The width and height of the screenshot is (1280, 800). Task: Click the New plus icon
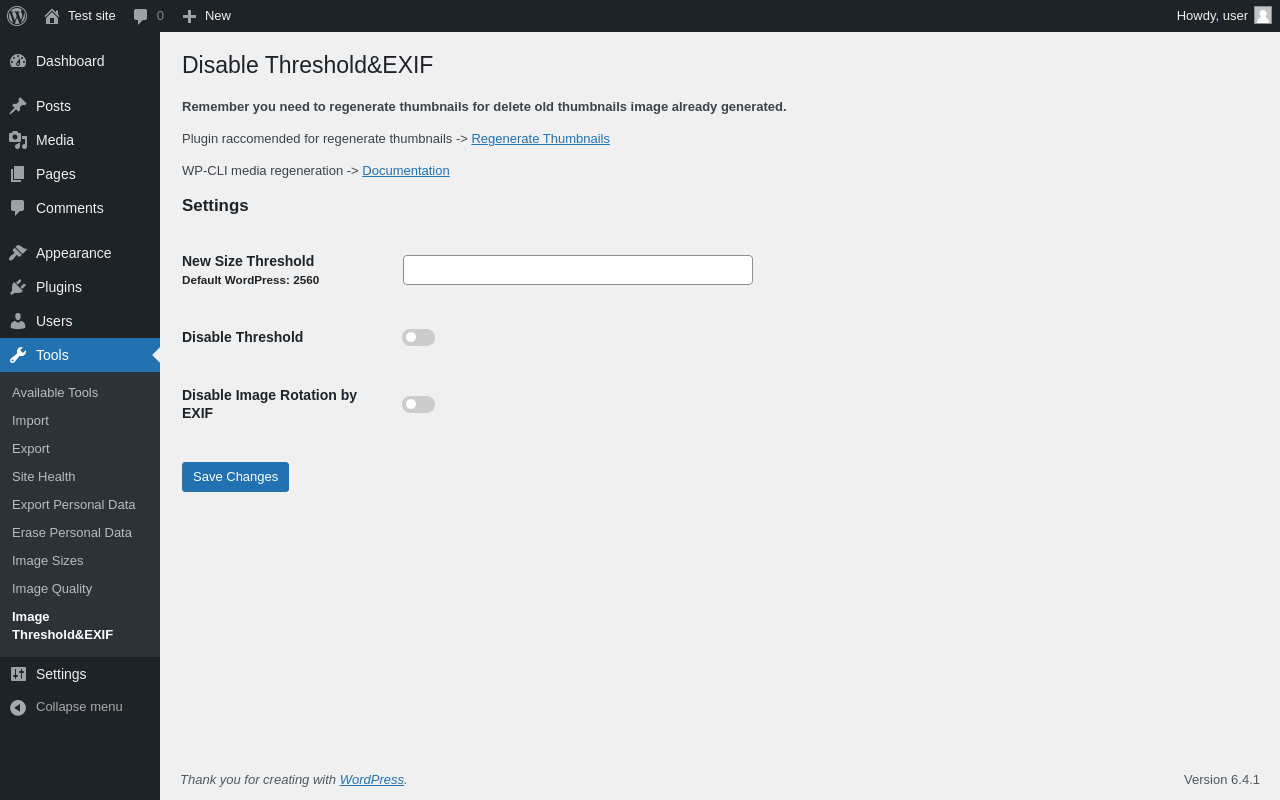(x=189, y=16)
